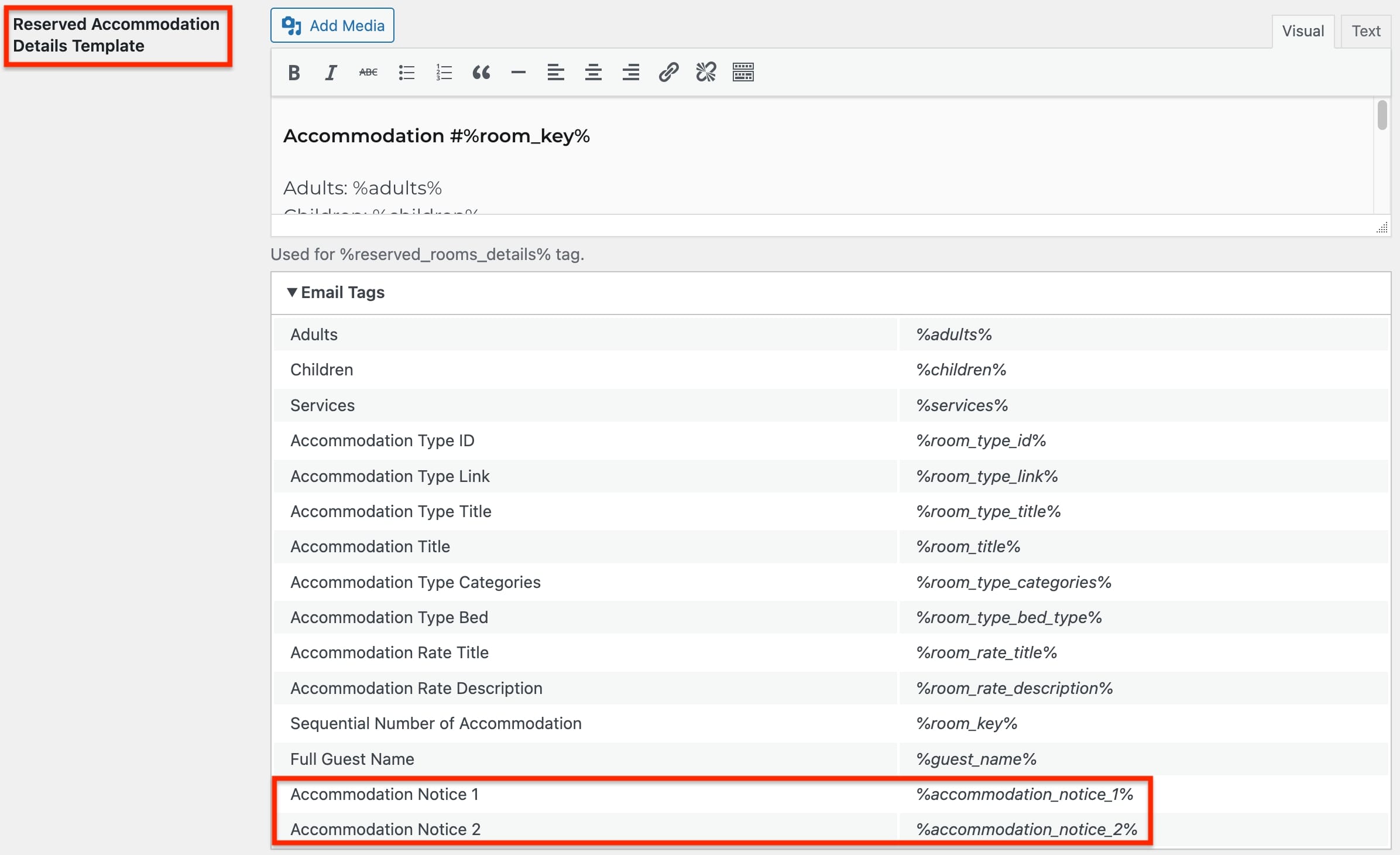The height and width of the screenshot is (855, 1400).
Task: Click the unlink icon
Action: 706,72
